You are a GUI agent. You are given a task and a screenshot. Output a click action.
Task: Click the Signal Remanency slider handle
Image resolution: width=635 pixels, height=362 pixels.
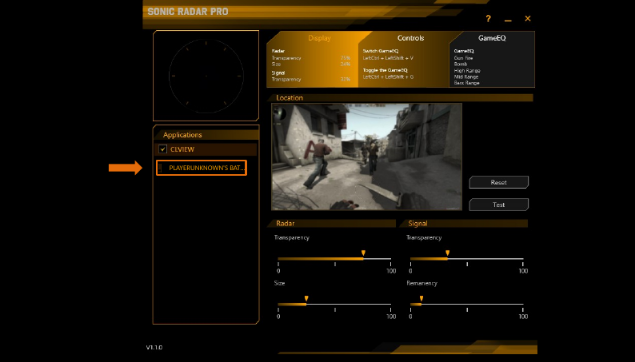tap(421, 299)
